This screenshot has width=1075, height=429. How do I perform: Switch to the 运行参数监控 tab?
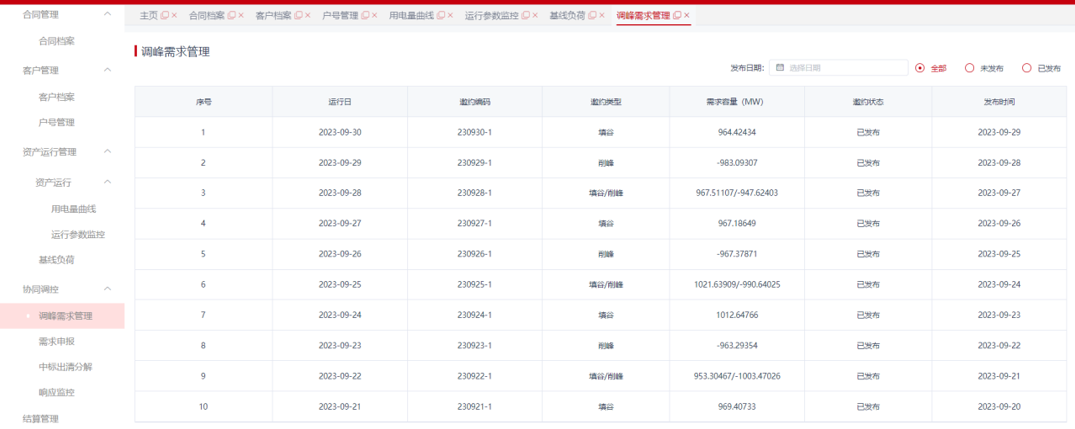492,15
